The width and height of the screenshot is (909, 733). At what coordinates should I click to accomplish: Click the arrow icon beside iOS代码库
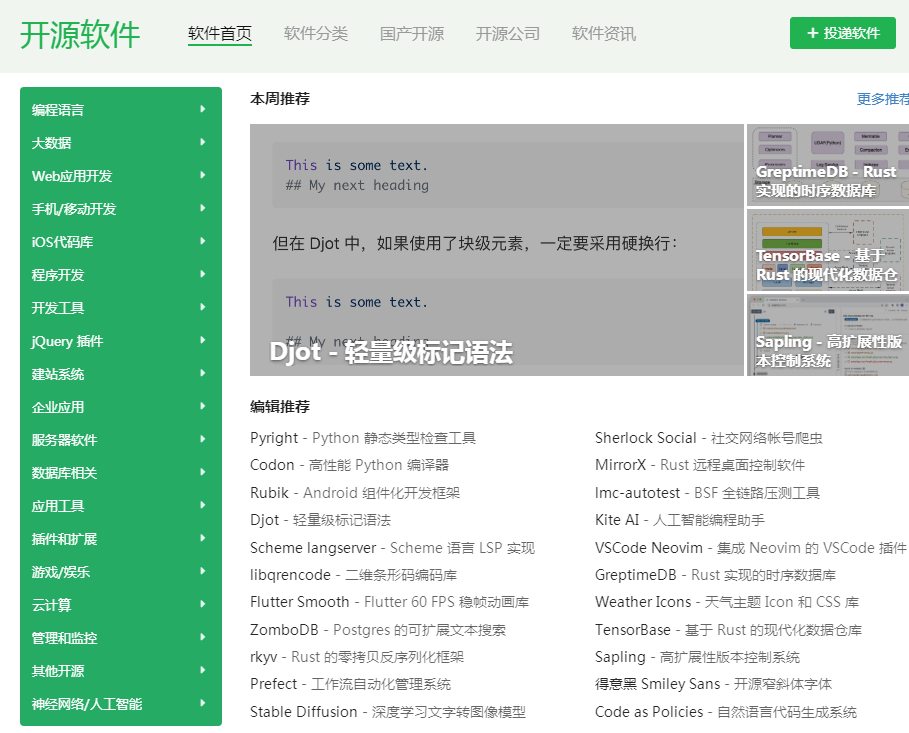pos(203,241)
